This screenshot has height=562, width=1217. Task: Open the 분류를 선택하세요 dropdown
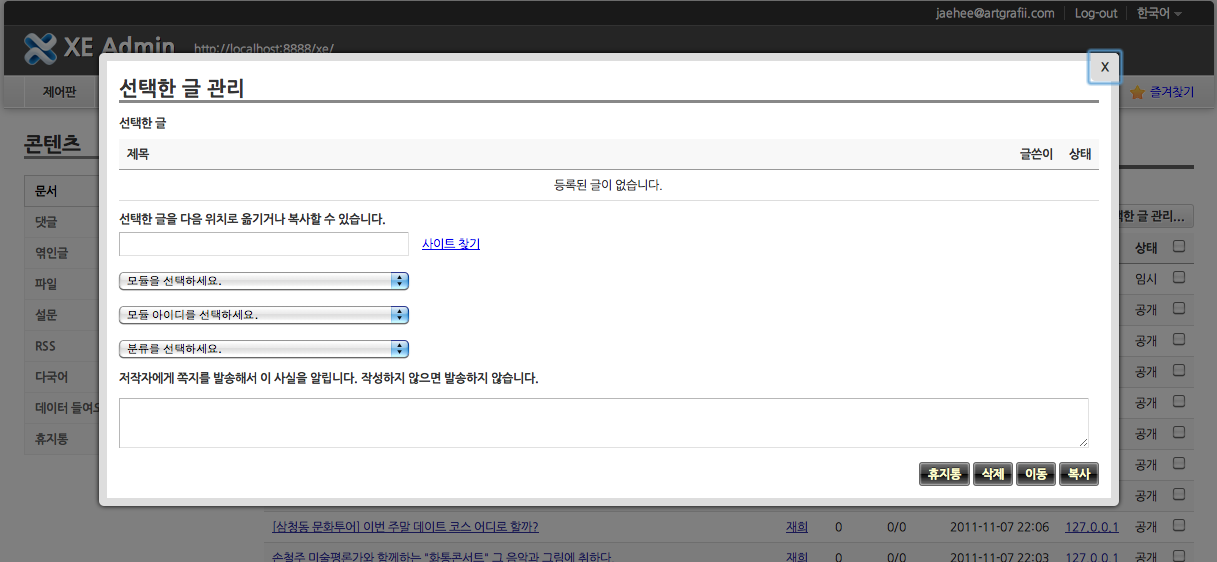tap(263, 349)
